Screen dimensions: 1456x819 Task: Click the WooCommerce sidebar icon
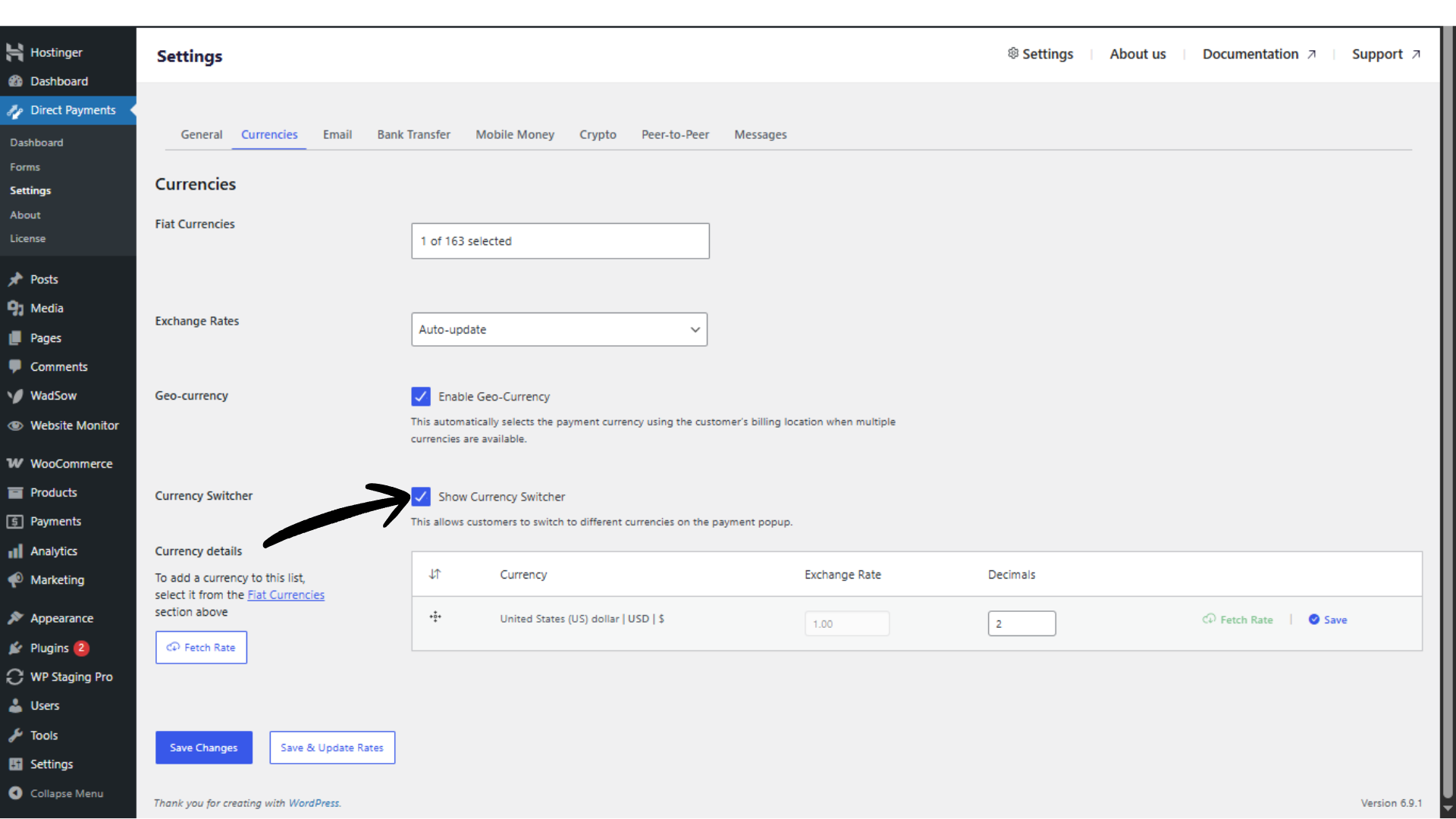coord(14,463)
